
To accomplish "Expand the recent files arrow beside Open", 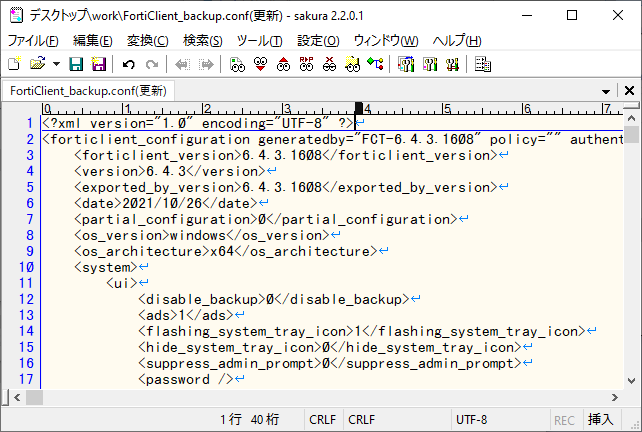I will tap(57, 64).
